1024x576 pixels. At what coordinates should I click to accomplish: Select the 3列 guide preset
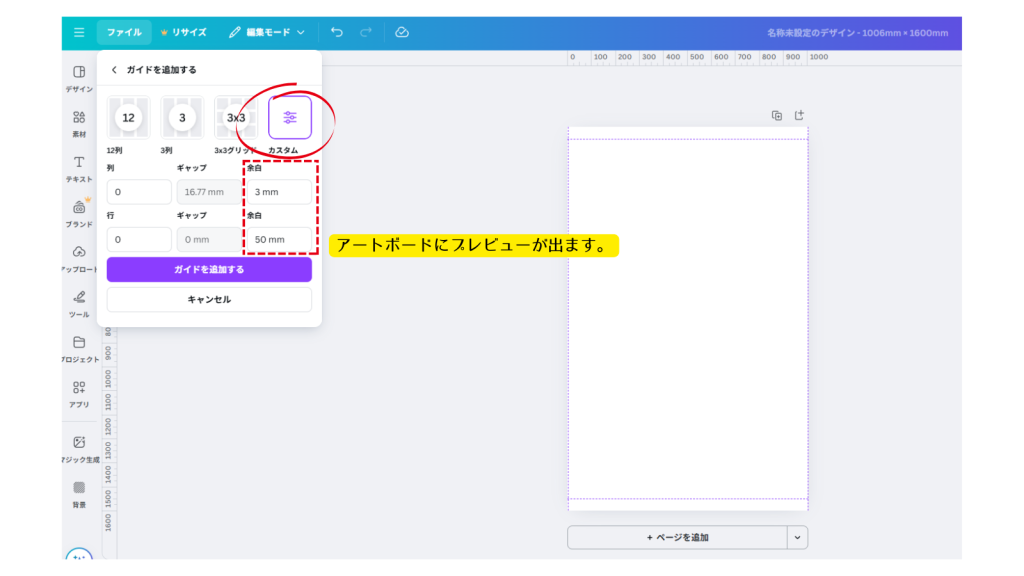pos(182,118)
